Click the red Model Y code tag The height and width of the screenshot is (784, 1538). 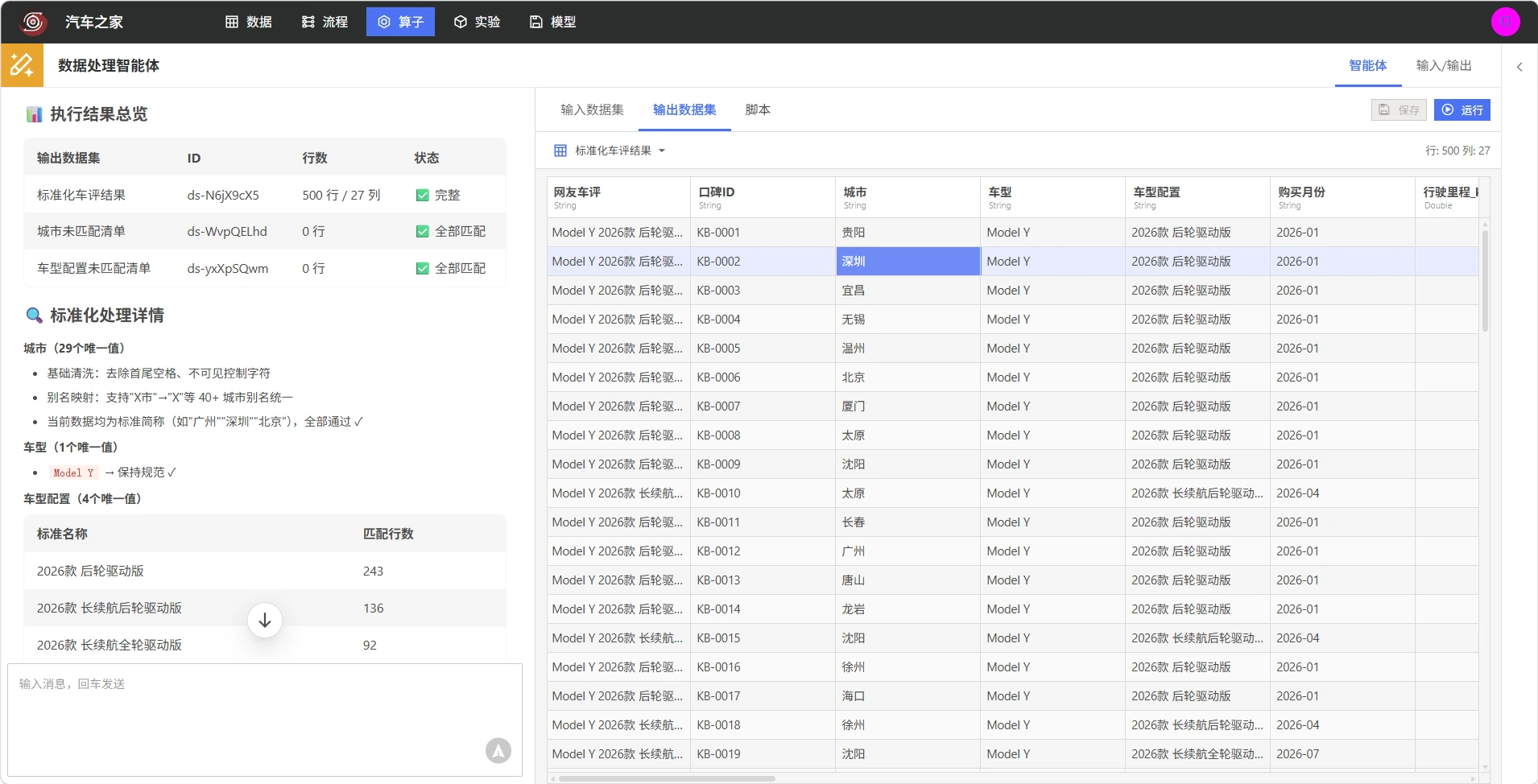(x=73, y=472)
